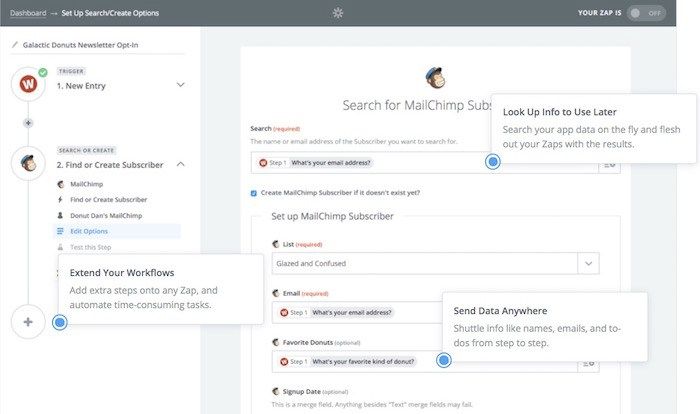The image size is (700, 414).
Task: Click the Zapier asterisk logo in header
Action: pyautogui.click(x=338, y=13)
